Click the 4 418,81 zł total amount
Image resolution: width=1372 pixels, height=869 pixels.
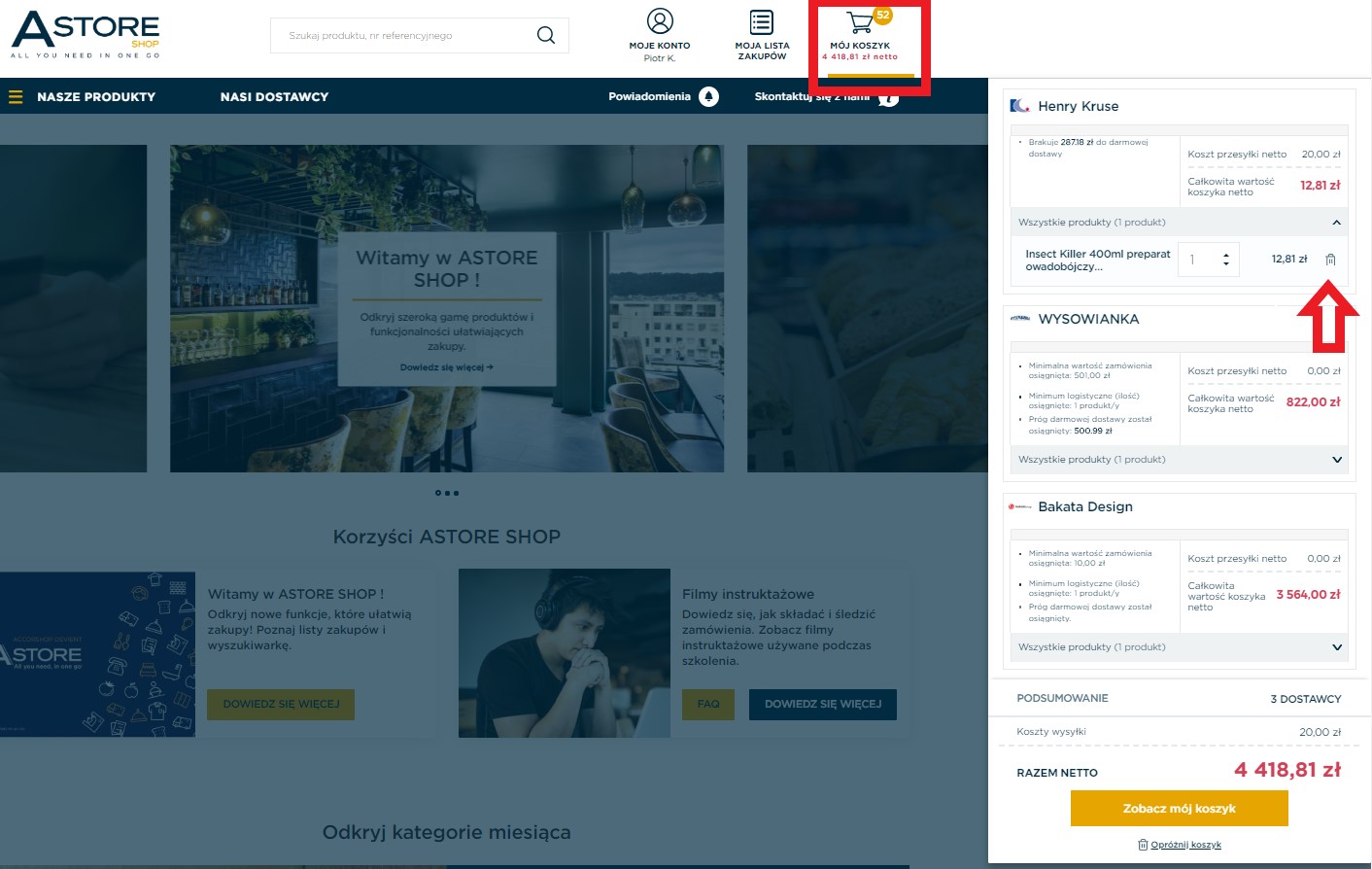pyautogui.click(x=1287, y=770)
